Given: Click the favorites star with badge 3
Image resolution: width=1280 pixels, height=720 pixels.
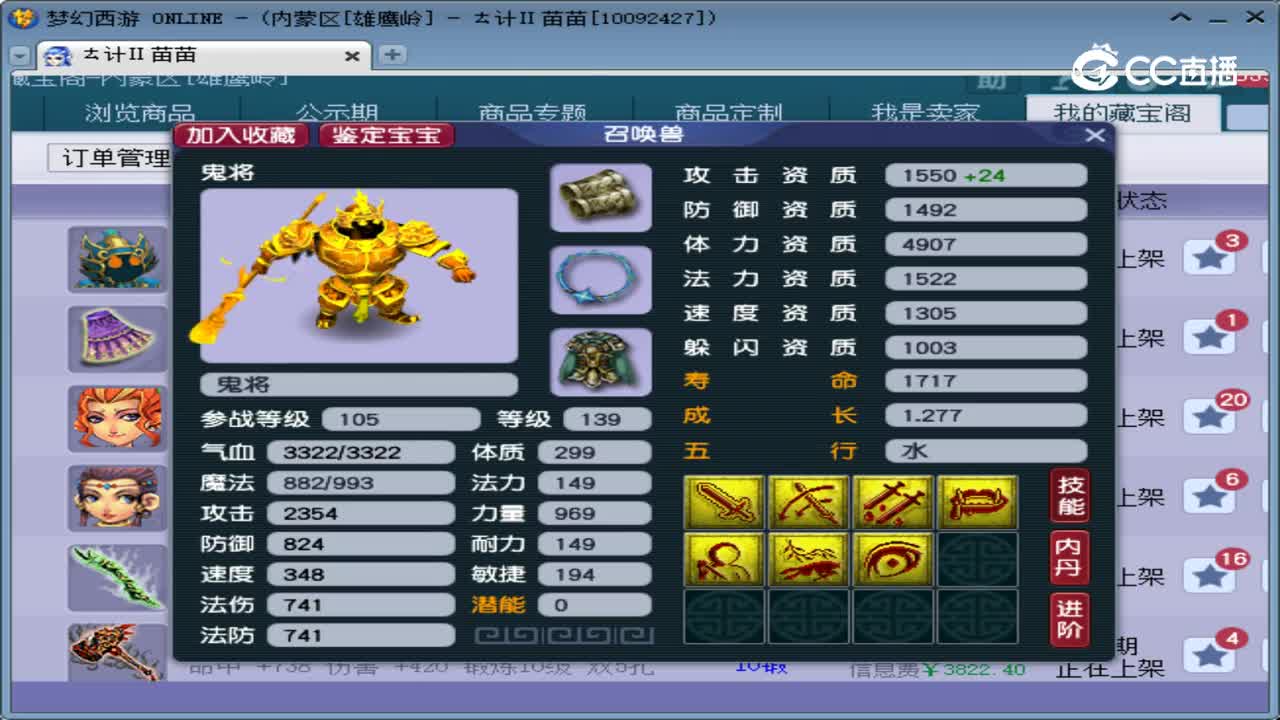Looking at the screenshot, I should [1210, 258].
